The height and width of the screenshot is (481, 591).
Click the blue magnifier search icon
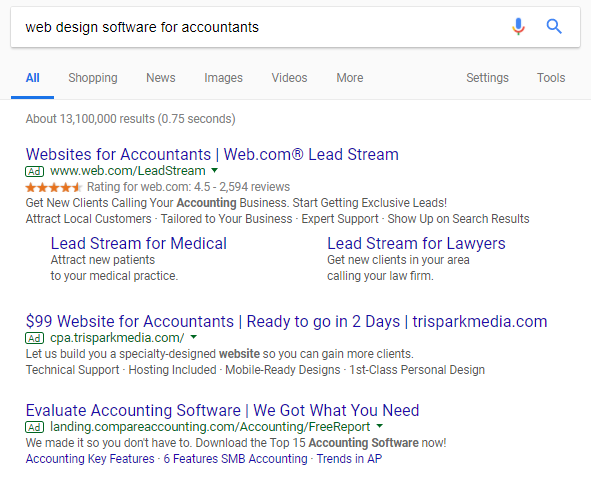pyautogui.click(x=554, y=27)
